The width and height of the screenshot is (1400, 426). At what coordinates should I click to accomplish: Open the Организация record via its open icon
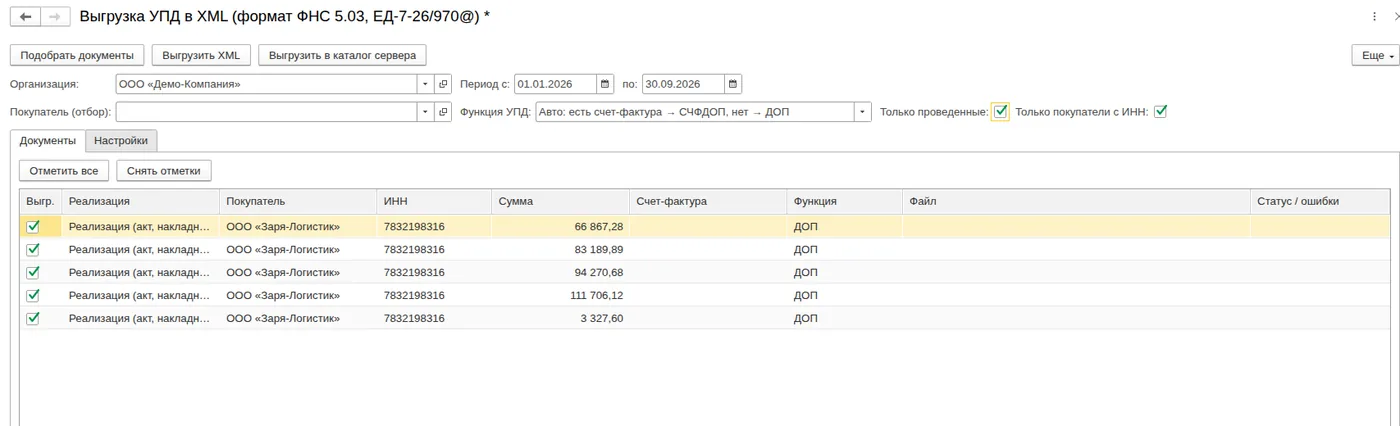click(x=444, y=84)
